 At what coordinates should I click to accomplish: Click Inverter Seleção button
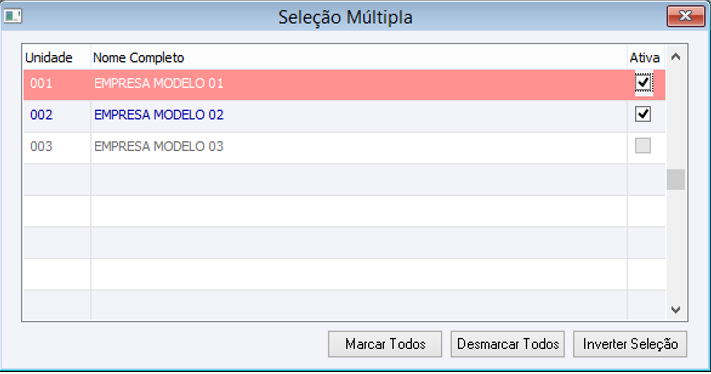tap(630, 344)
